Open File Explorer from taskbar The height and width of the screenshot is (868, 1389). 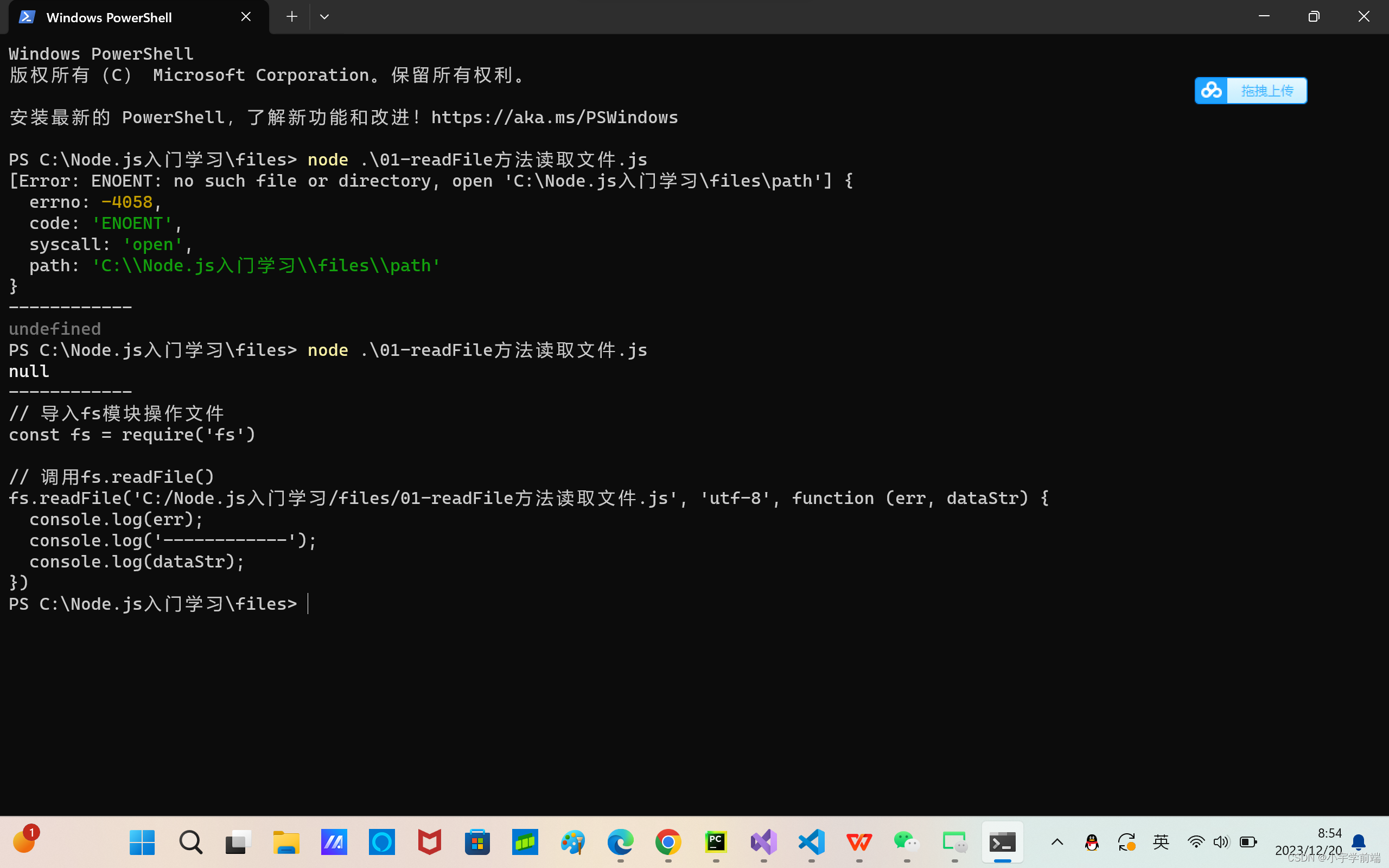tap(286, 842)
